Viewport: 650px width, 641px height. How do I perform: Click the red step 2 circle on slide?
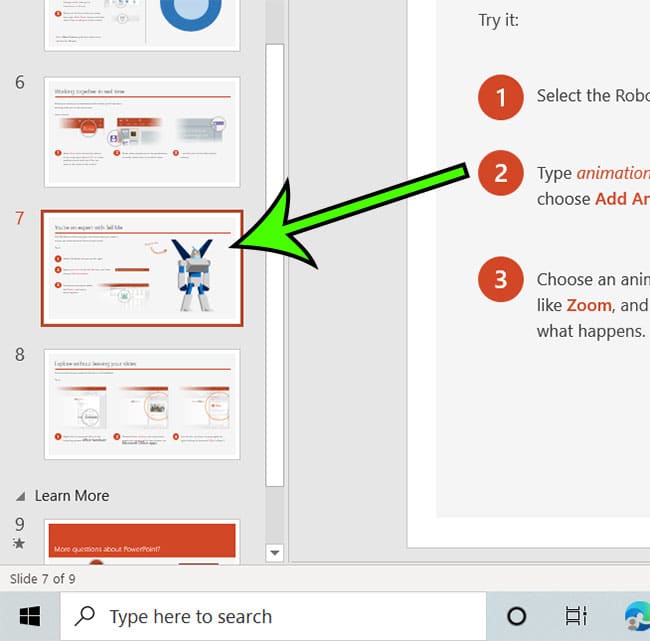click(x=501, y=173)
